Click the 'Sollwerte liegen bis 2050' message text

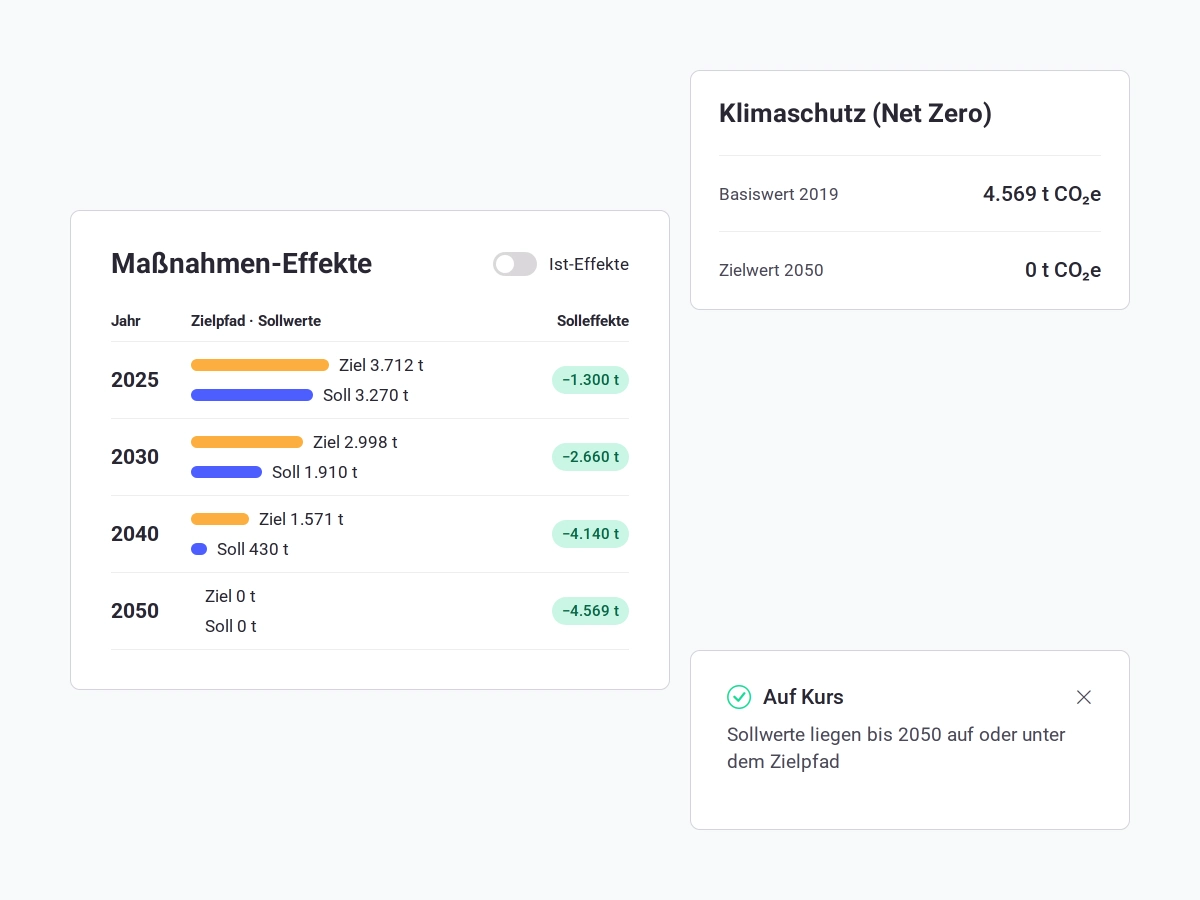tap(896, 748)
